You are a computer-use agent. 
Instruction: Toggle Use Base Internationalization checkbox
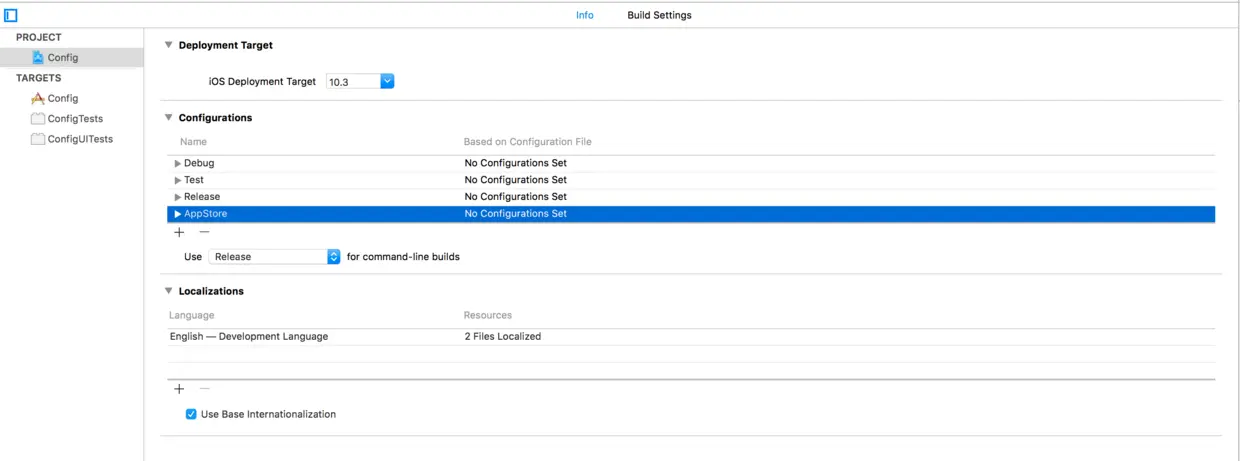tap(191, 414)
